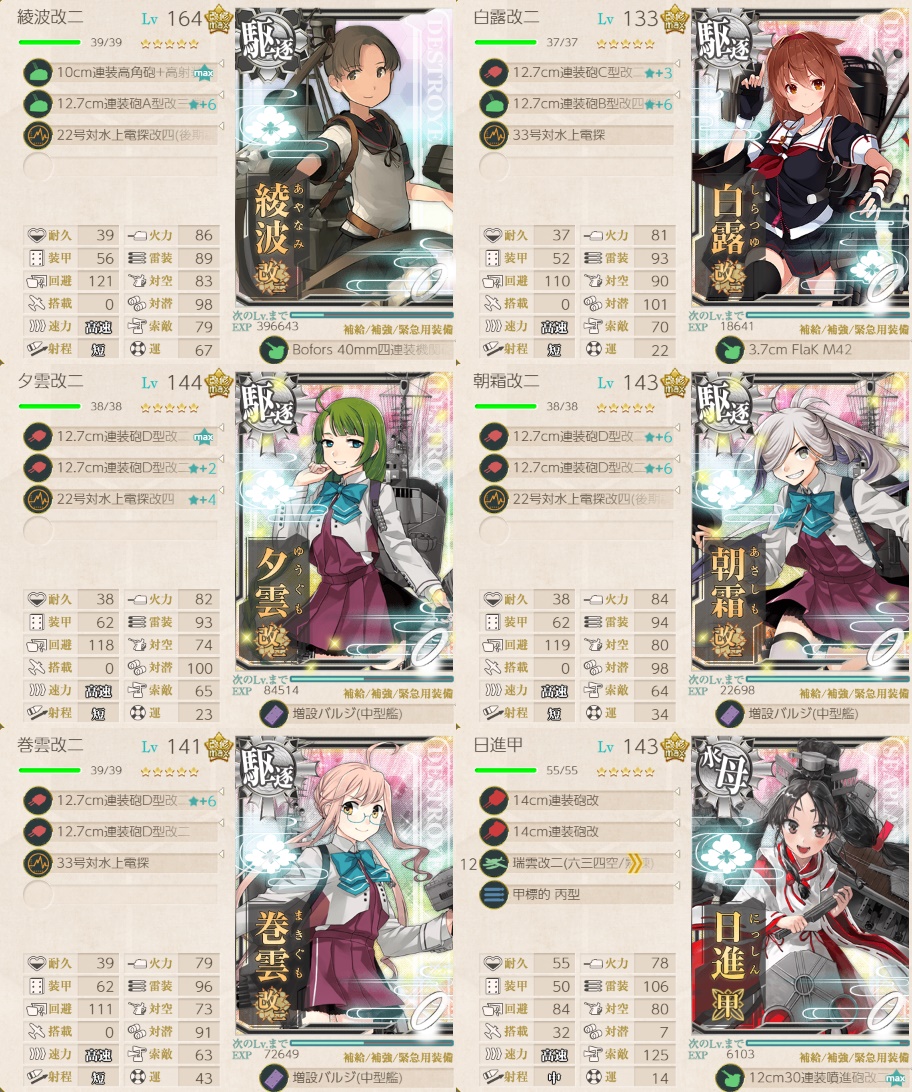Click 補給/補強/緊急用装備 label under Asashimo card

click(854, 694)
